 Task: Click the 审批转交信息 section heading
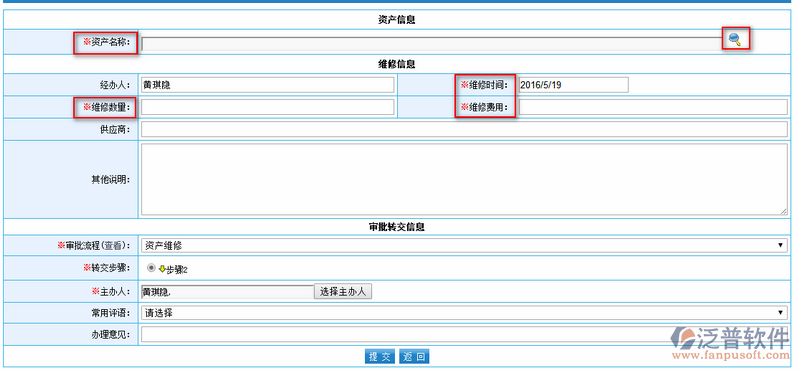tap(396, 227)
